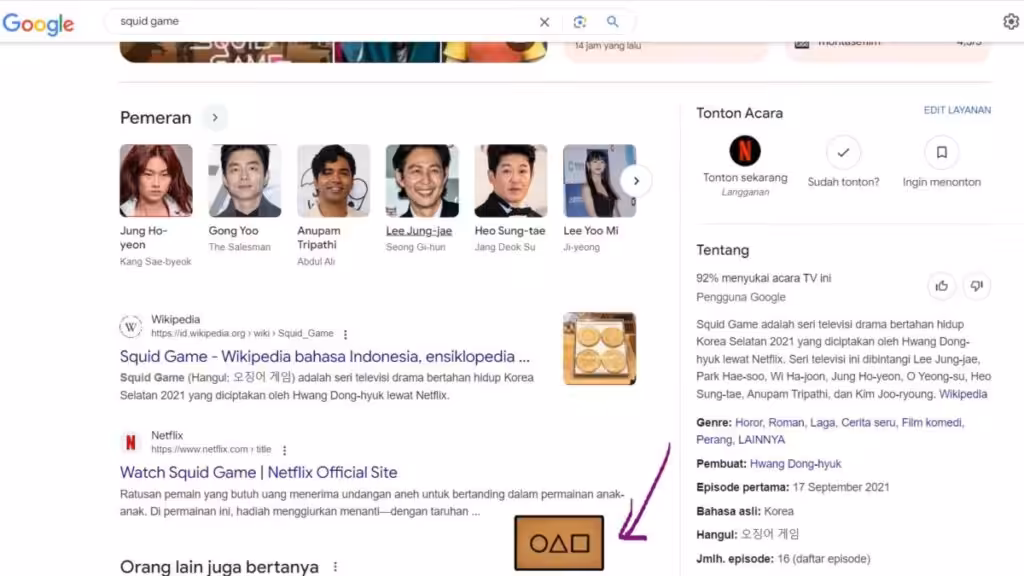1024x576 pixels.
Task: Click the Netflix Tonton sekarang icon
Action: [745, 152]
